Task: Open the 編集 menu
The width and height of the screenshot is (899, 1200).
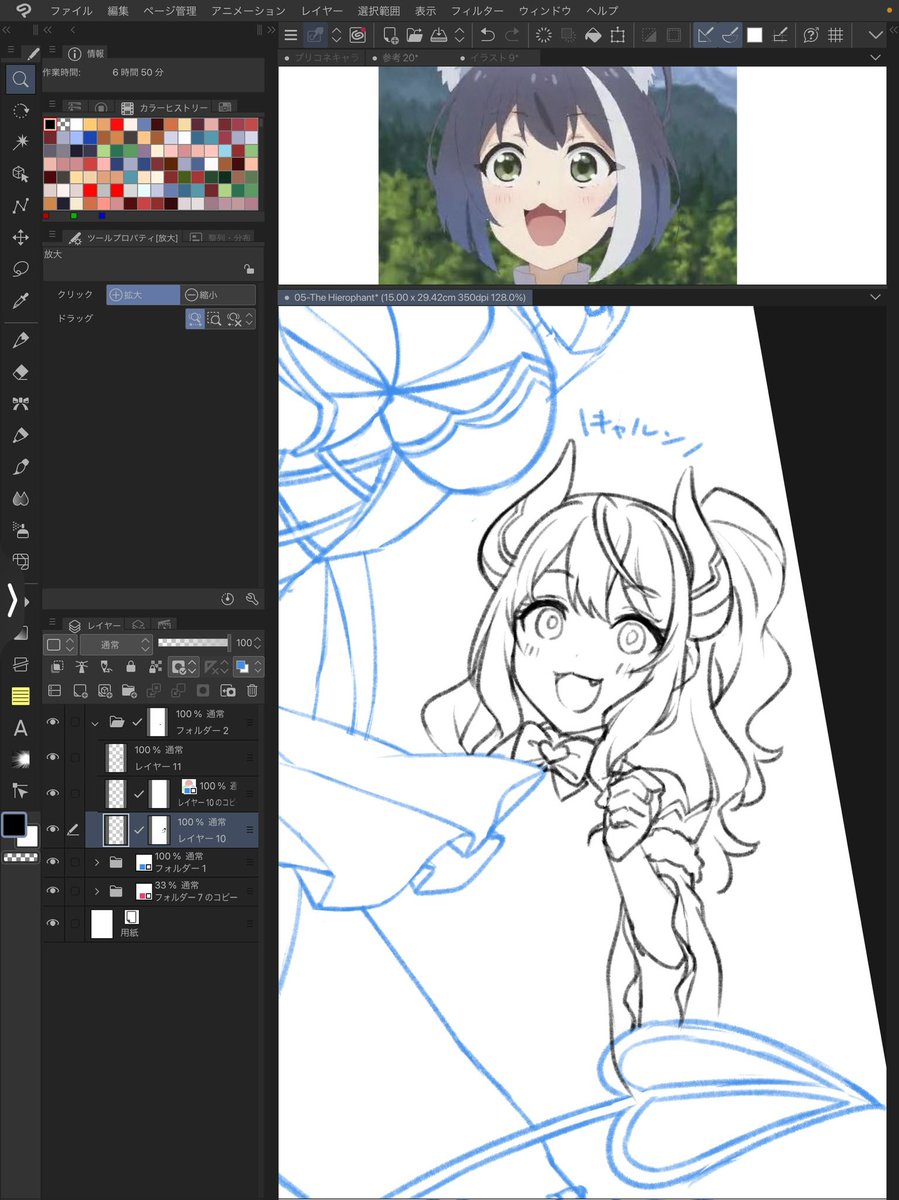Action: [x=118, y=10]
